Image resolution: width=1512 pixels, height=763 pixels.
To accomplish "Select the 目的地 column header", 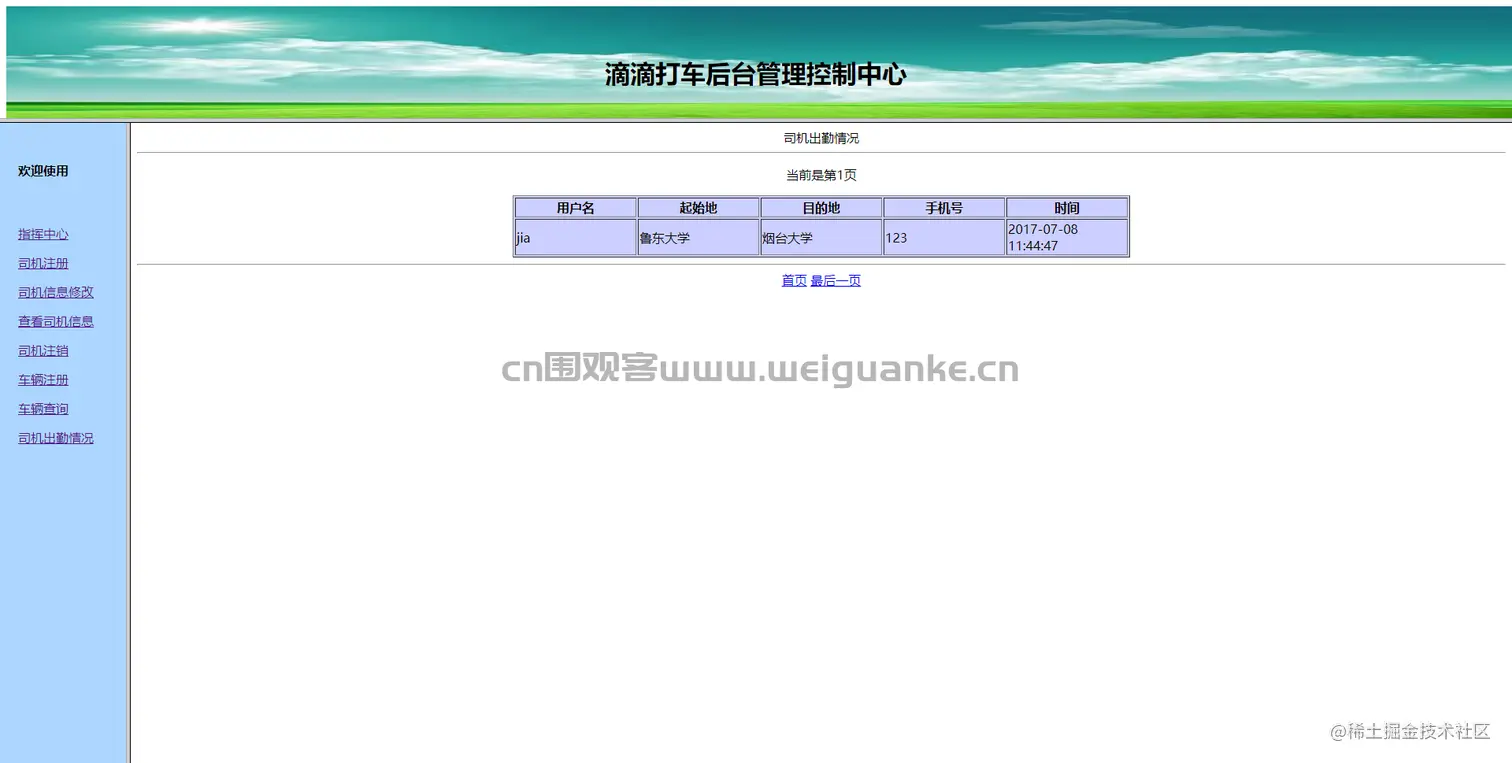I will pos(821,208).
